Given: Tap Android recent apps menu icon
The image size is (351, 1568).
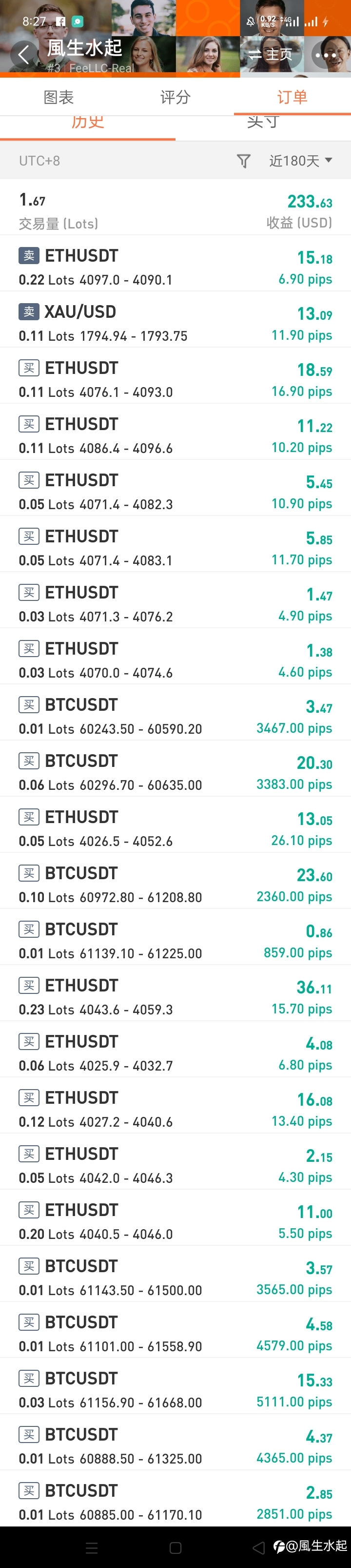Looking at the screenshot, I should tap(92, 1547).
